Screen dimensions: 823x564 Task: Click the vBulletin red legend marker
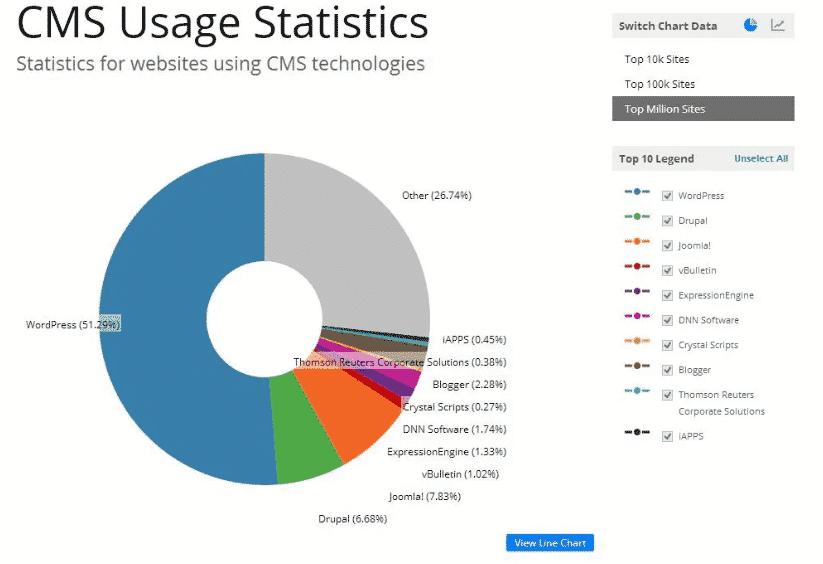click(x=637, y=266)
